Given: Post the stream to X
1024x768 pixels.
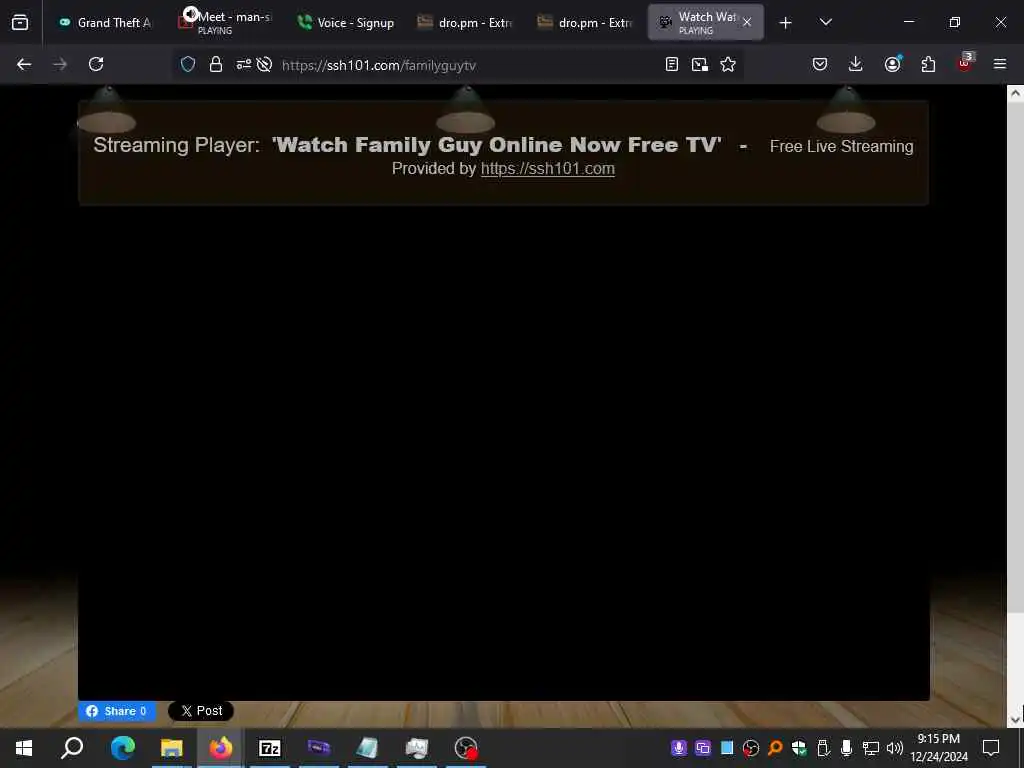Looking at the screenshot, I should 200,711.
